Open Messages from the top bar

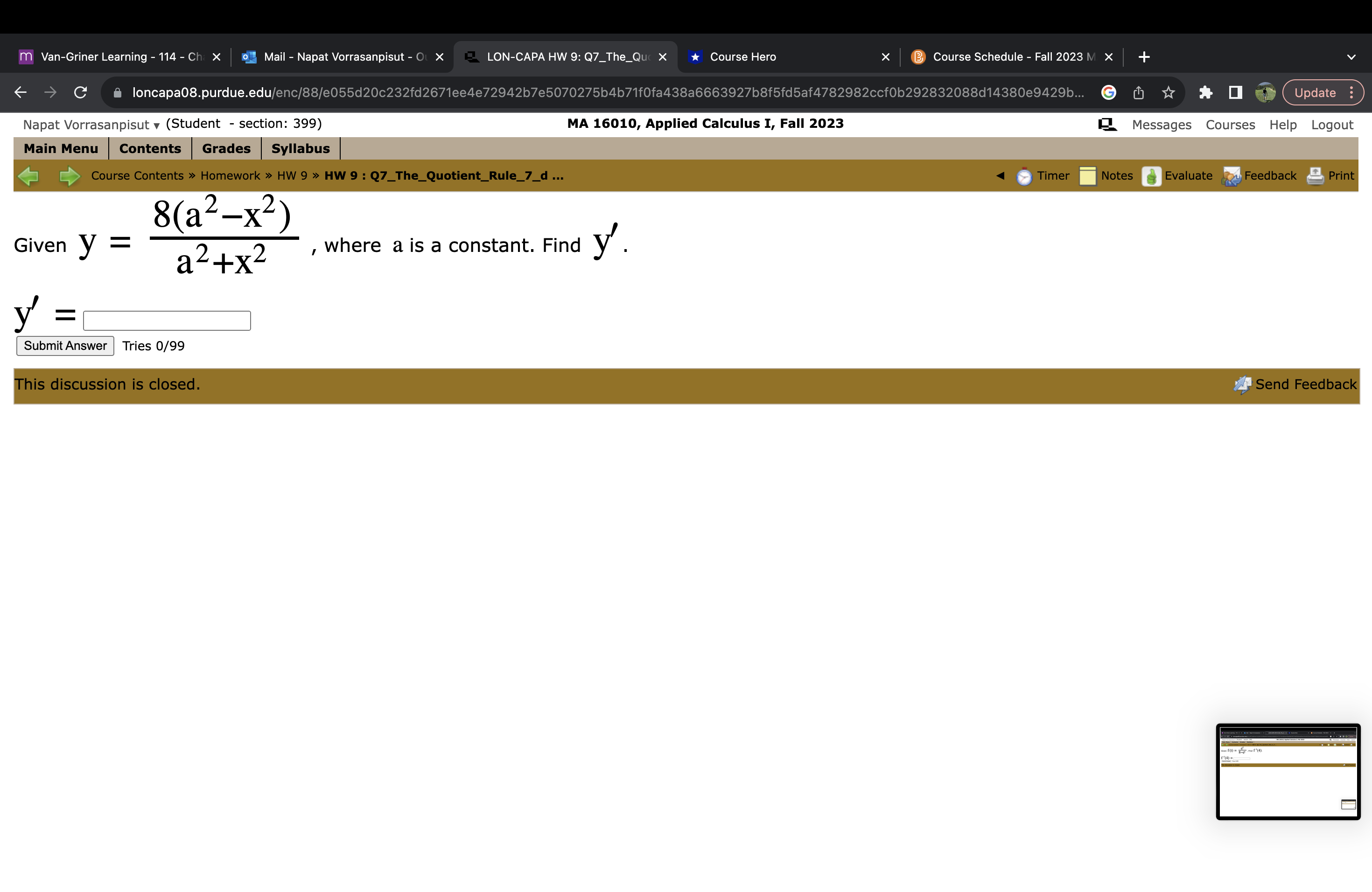click(1161, 124)
